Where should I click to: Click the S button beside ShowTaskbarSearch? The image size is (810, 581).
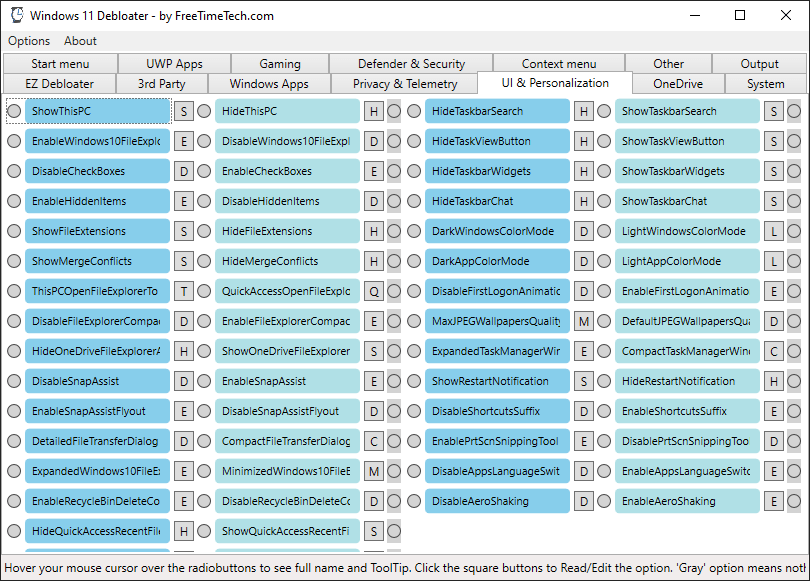tap(774, 111)
